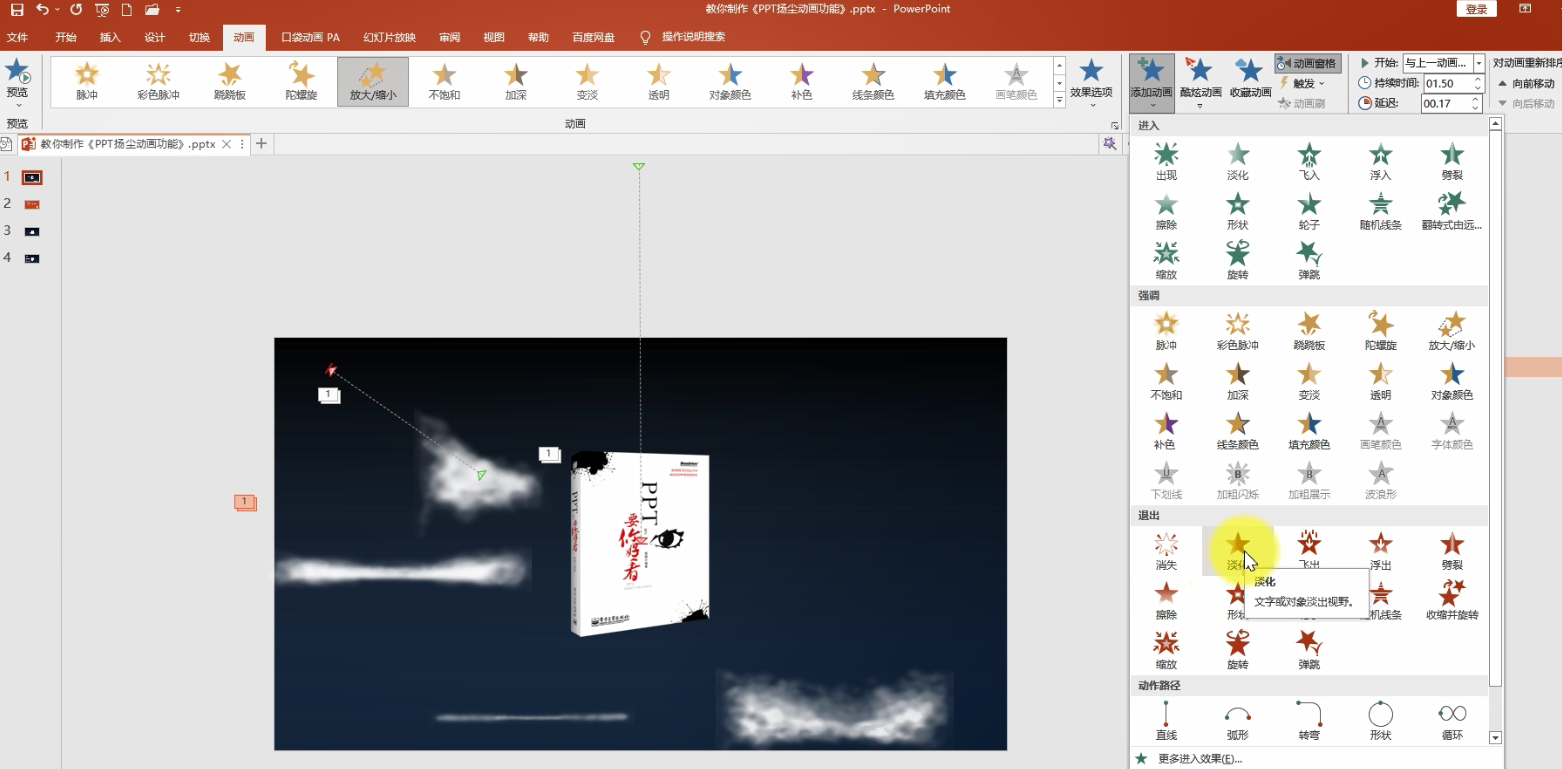The image size is (1562, 769).
Task: Select 浮出 exit effect
Action: tap(1380, 551)
